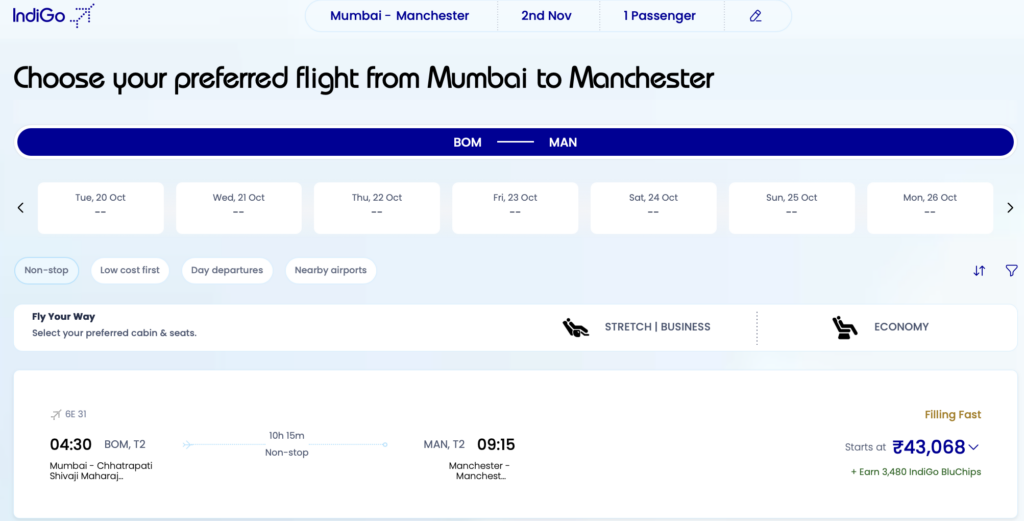This screenshot has width=1024, height=521.
Task: Click the sort arrows icon
Action: (x=979, y=270)
